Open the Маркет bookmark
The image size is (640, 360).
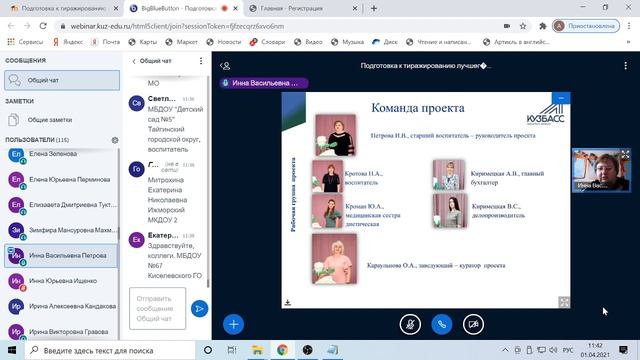(x=182, y=42)
